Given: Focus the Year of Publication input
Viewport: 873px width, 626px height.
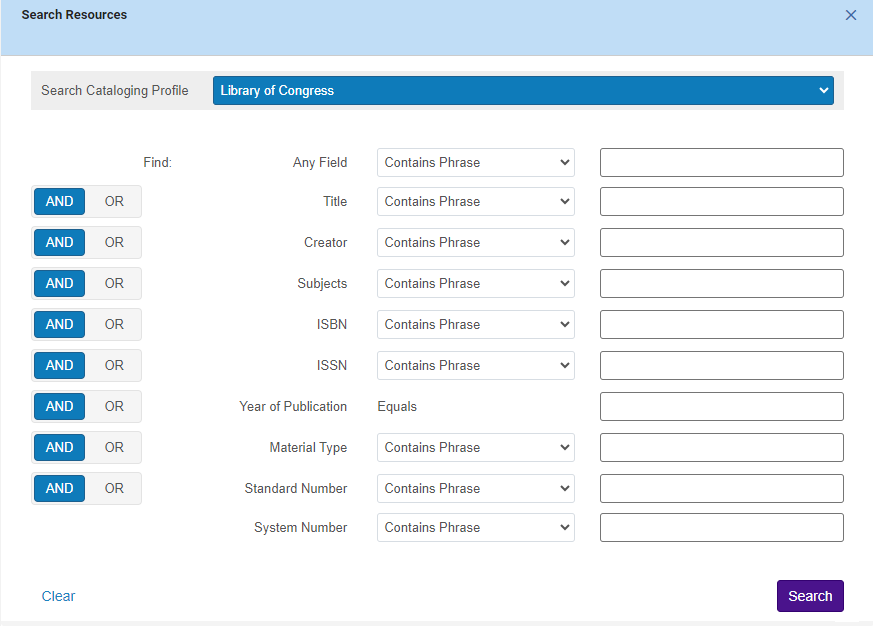Looking at the screenshot, I should [x=721, y=407].
